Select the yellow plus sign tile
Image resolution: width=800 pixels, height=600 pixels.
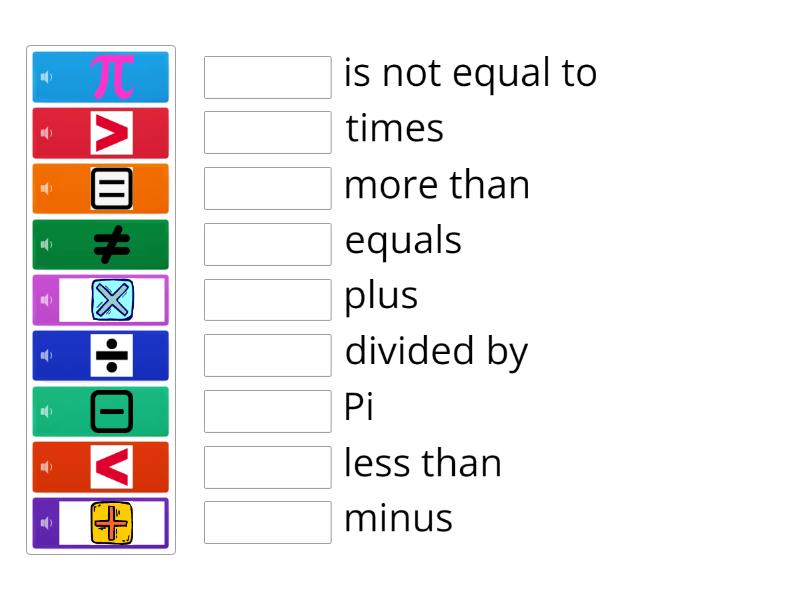click(x=111, y=522)
